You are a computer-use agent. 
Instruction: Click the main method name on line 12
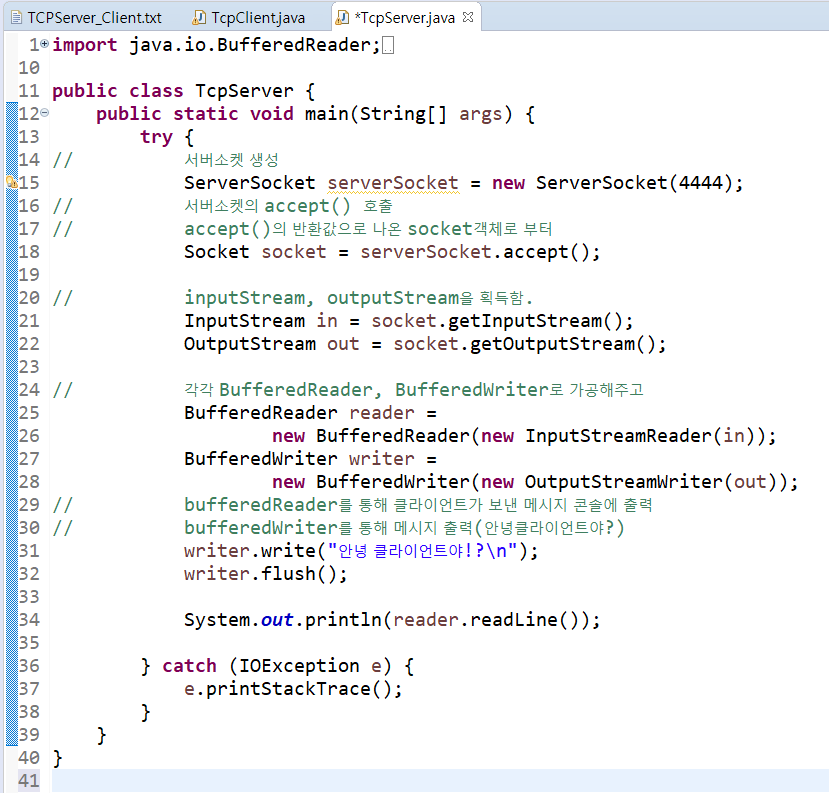point(327,114)
